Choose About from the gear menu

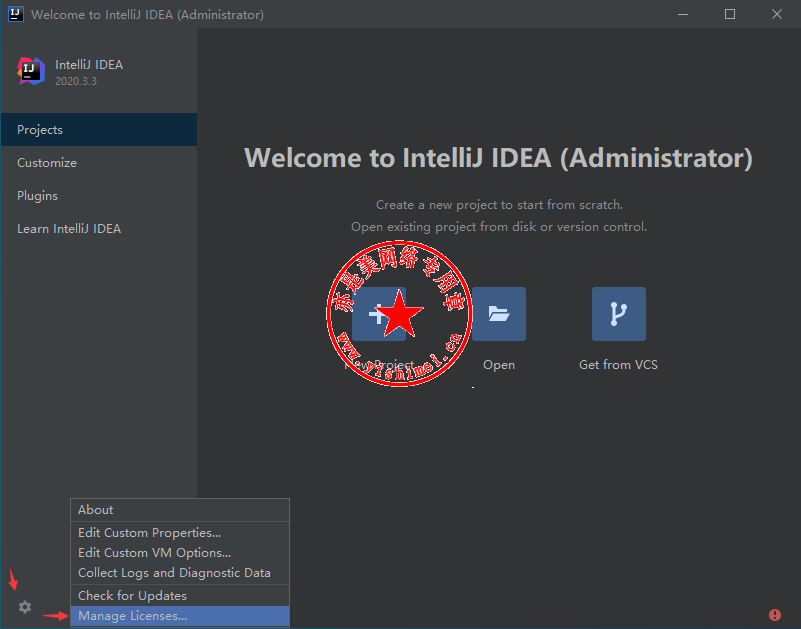180,510
